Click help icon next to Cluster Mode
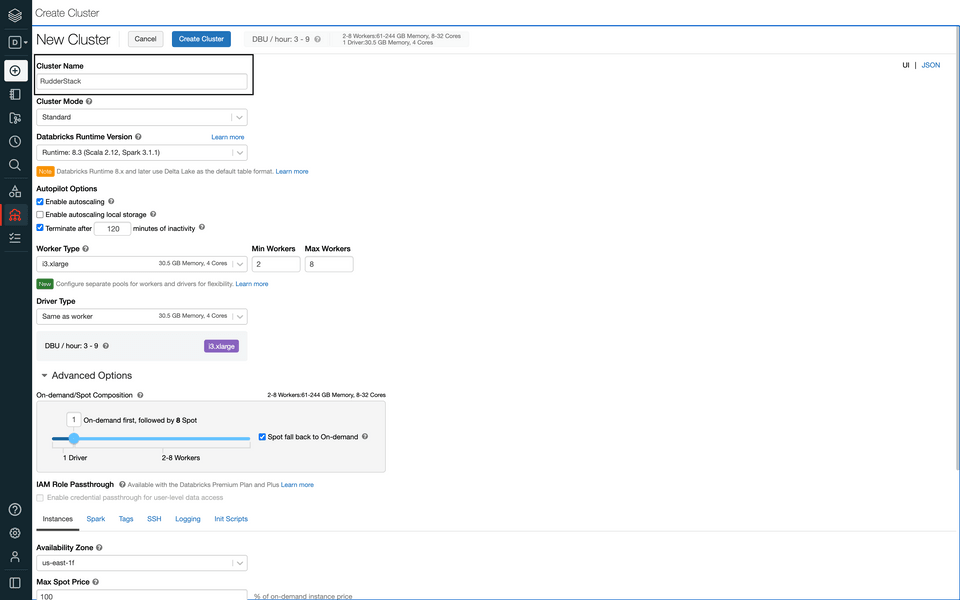Viewport: 960px width, 600px height. (89, 101)
